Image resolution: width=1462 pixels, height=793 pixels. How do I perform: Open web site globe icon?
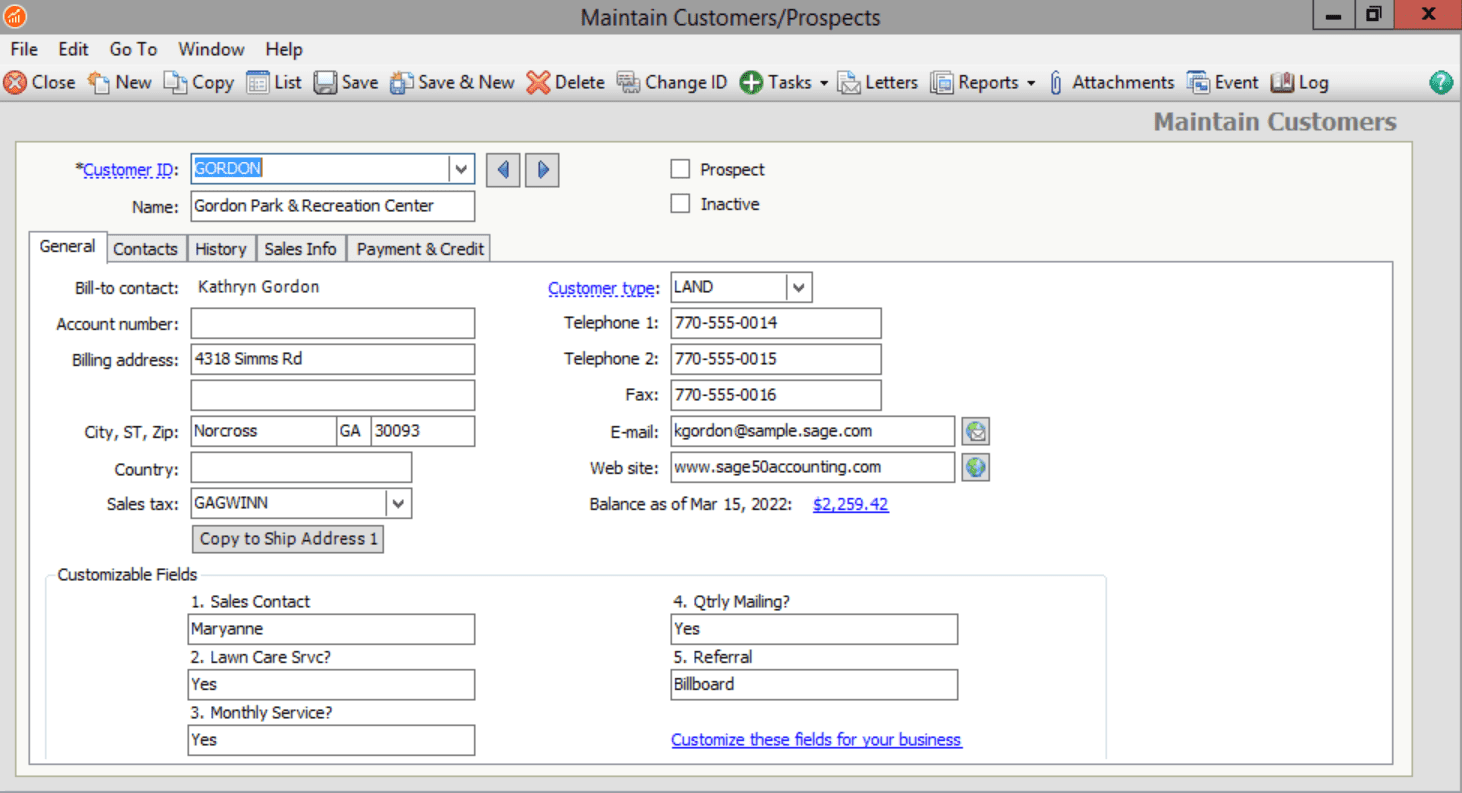pos(976,467)
